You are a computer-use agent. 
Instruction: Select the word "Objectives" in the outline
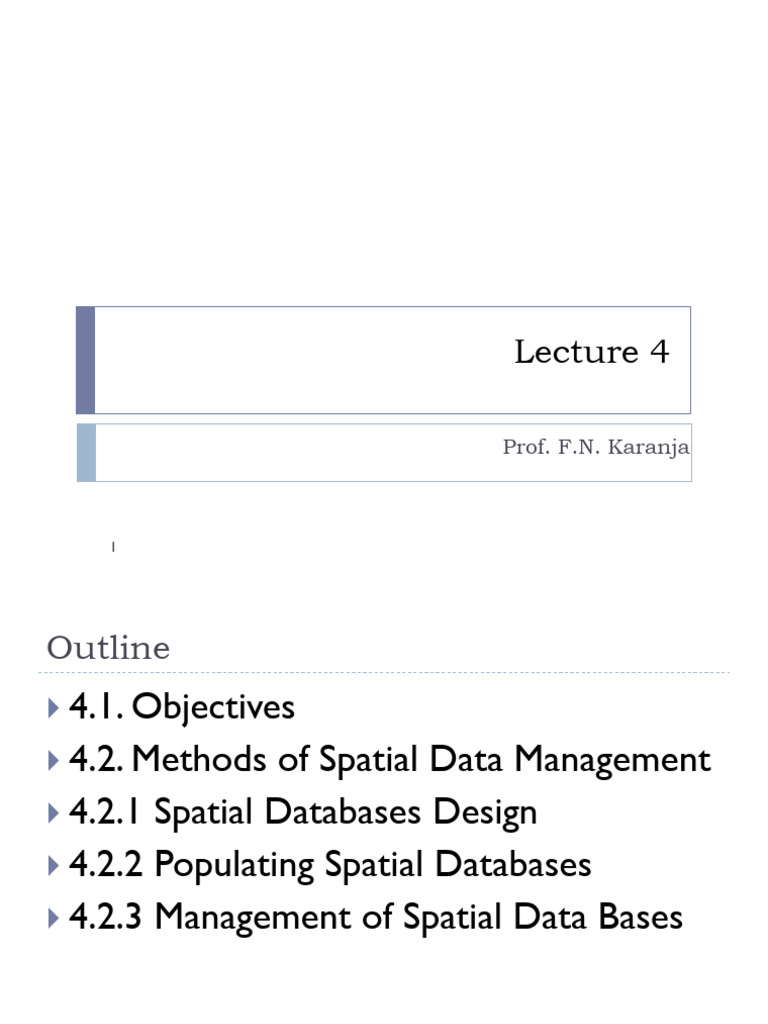214,708
